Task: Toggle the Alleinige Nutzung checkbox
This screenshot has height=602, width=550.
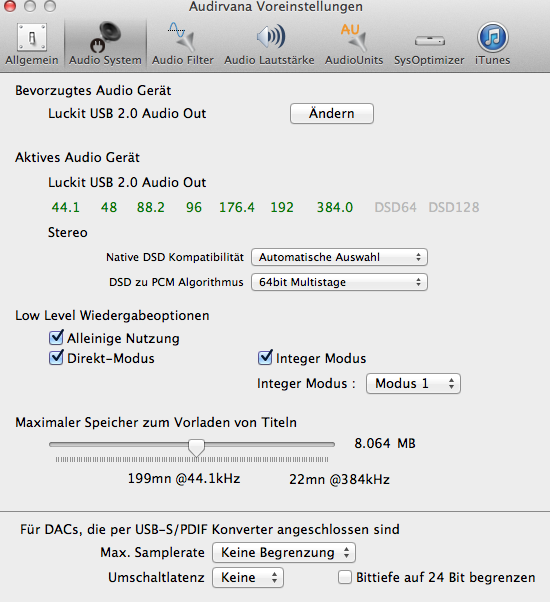Action: (x=56, y=338)
